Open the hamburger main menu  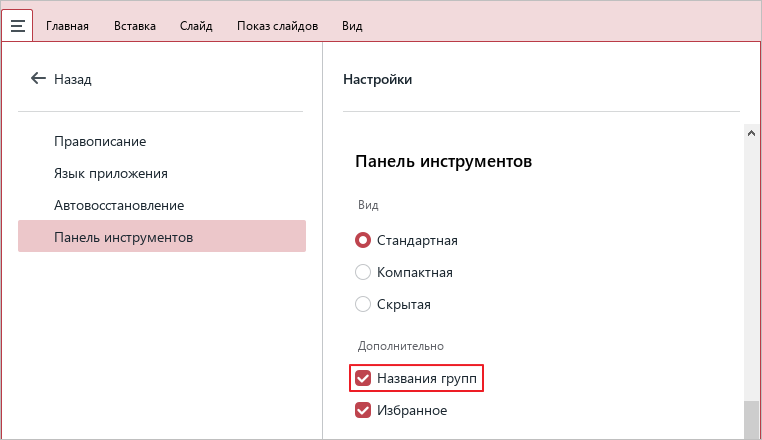click(17, 25)
